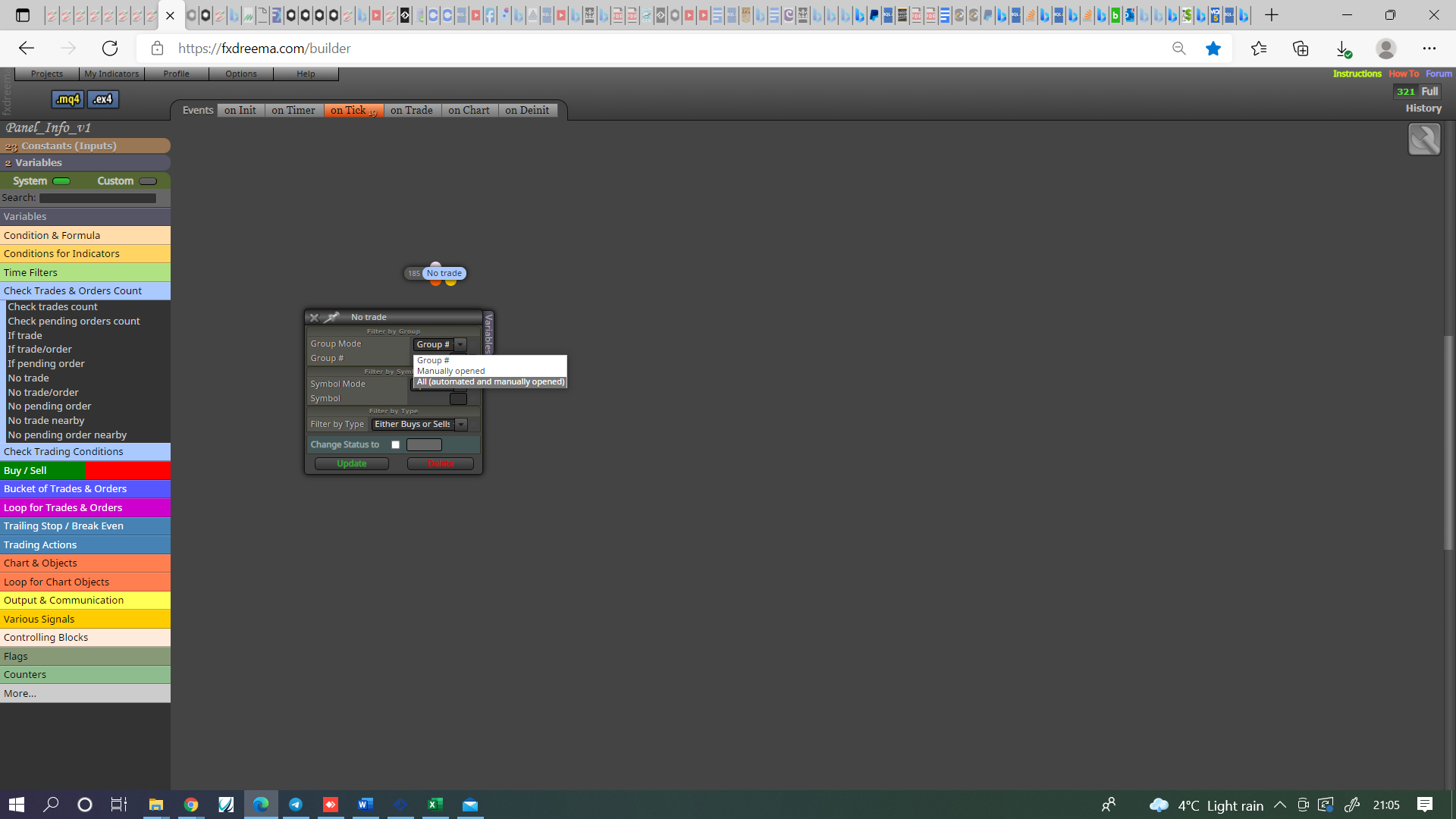This screenshot has height=819, width=1456.
Task: Open Excel from the taskbar
Action: tap(435, 805)
